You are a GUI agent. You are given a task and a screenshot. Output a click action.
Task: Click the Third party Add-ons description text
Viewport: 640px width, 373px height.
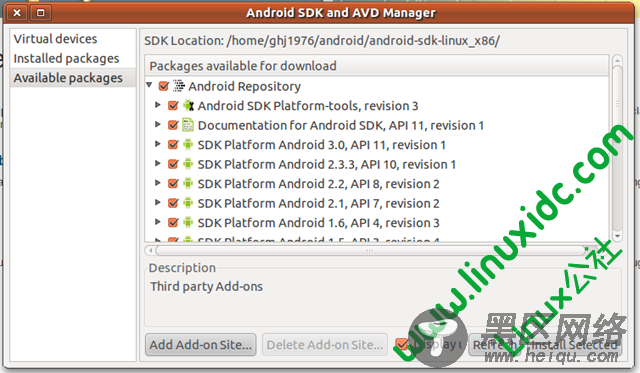click(207, 286)
